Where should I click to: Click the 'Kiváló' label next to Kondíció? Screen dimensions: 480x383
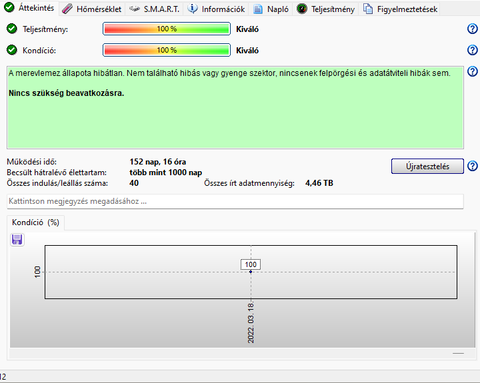247,51
